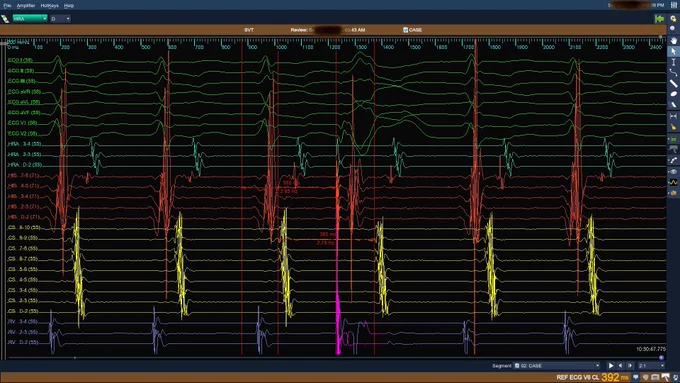This screenshot has height=383, width=680.
Task: Open the Segment 02 CASE dropdown
Action: (x=557, y=366)
